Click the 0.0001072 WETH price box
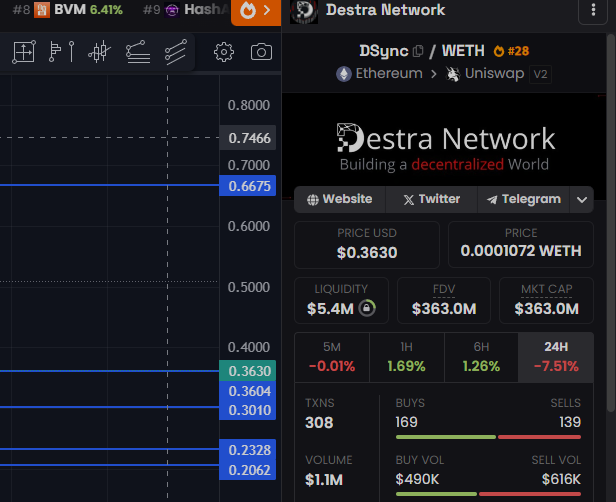The image size is (616, 502). 521,244
